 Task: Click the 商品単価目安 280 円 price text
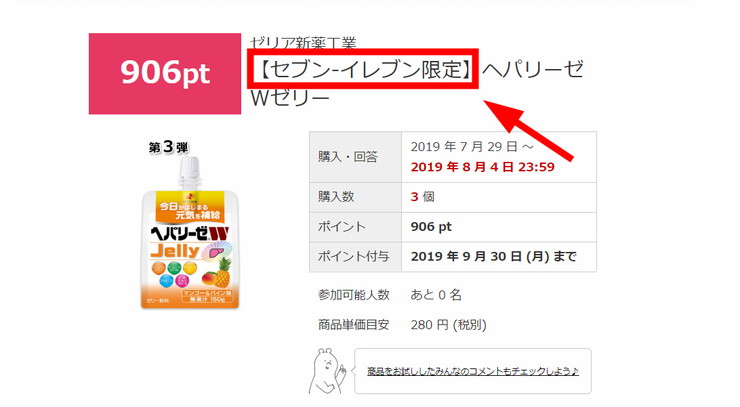[402, 325]
